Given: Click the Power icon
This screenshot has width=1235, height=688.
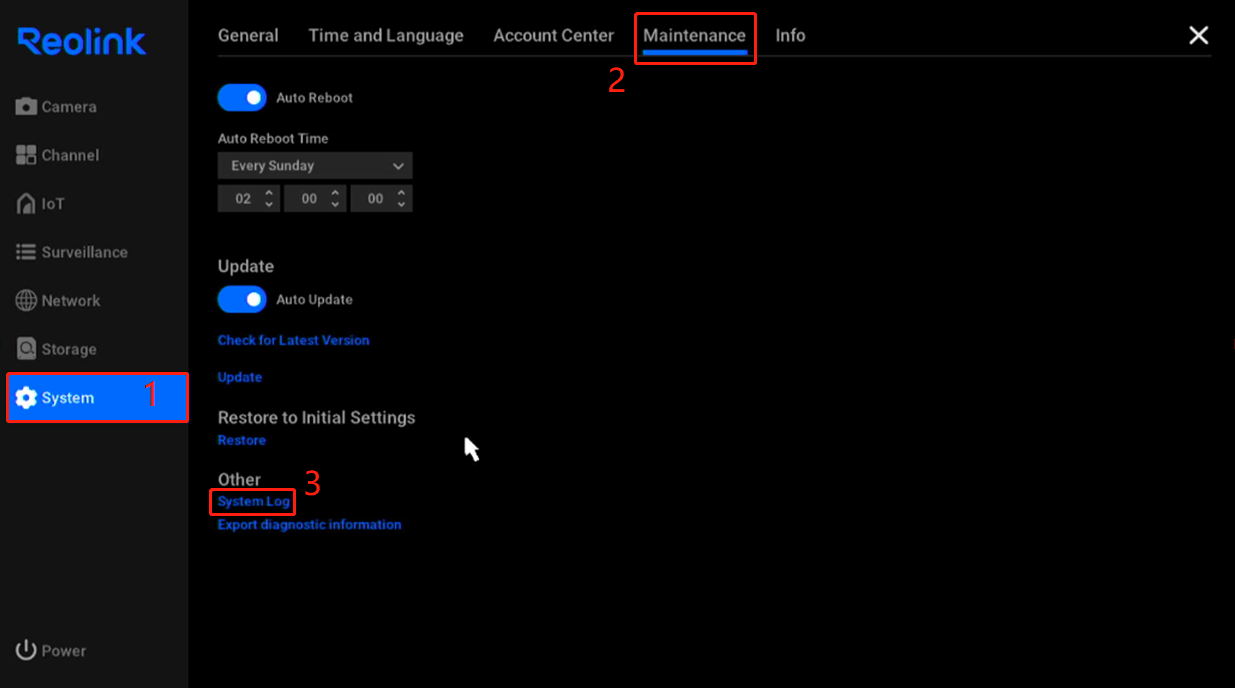Looking at the screenshot, I should (x=26, y=651).
